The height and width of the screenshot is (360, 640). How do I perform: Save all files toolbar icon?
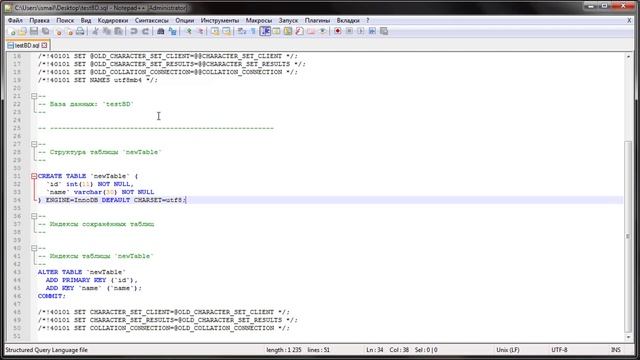[45, 31]
